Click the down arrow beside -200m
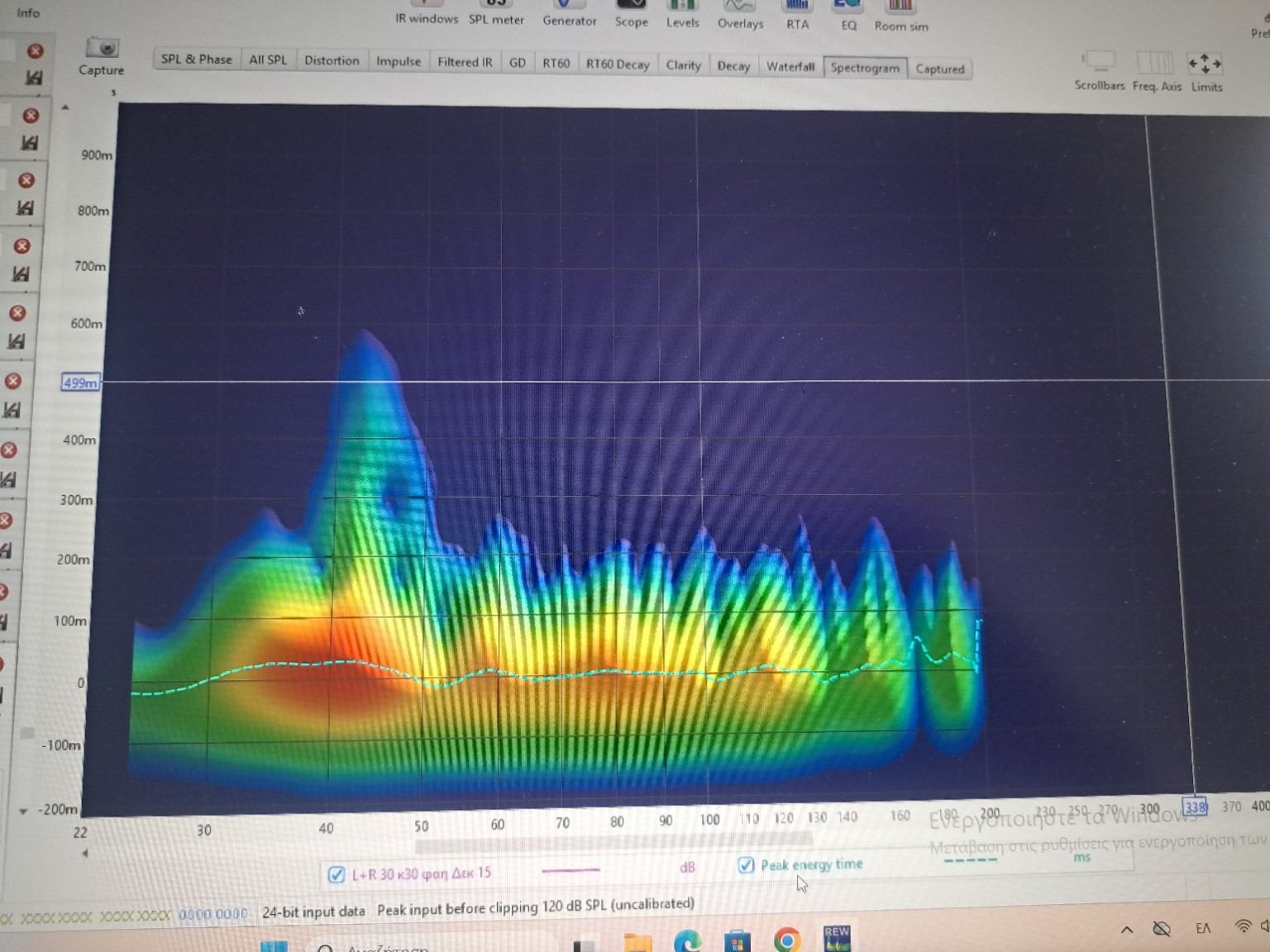The width and height of the screenshot is (1270, 952). tap(23, 812)
